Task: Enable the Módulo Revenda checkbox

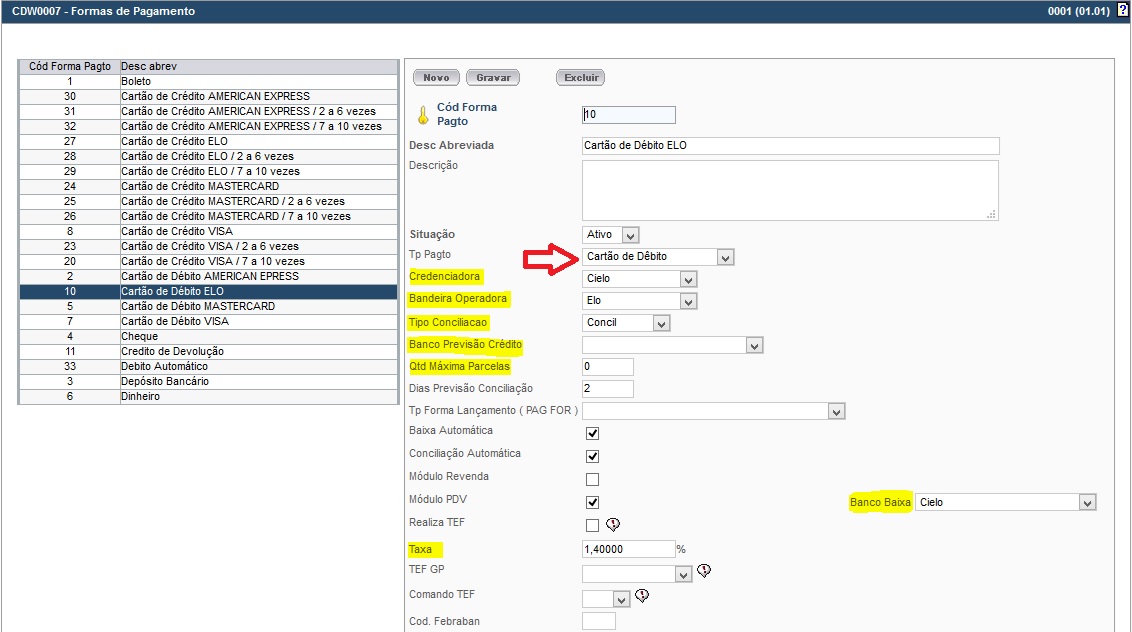Action: (x=592, y=480)
